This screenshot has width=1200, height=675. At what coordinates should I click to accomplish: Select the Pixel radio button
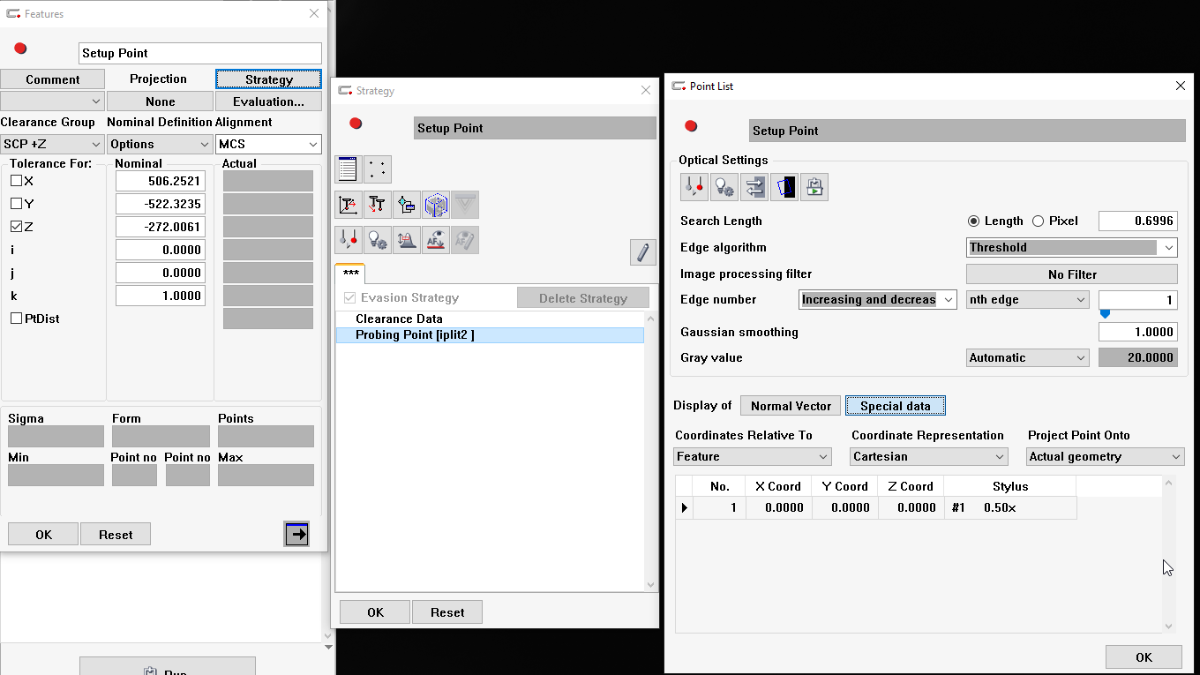coord(1038,221)
